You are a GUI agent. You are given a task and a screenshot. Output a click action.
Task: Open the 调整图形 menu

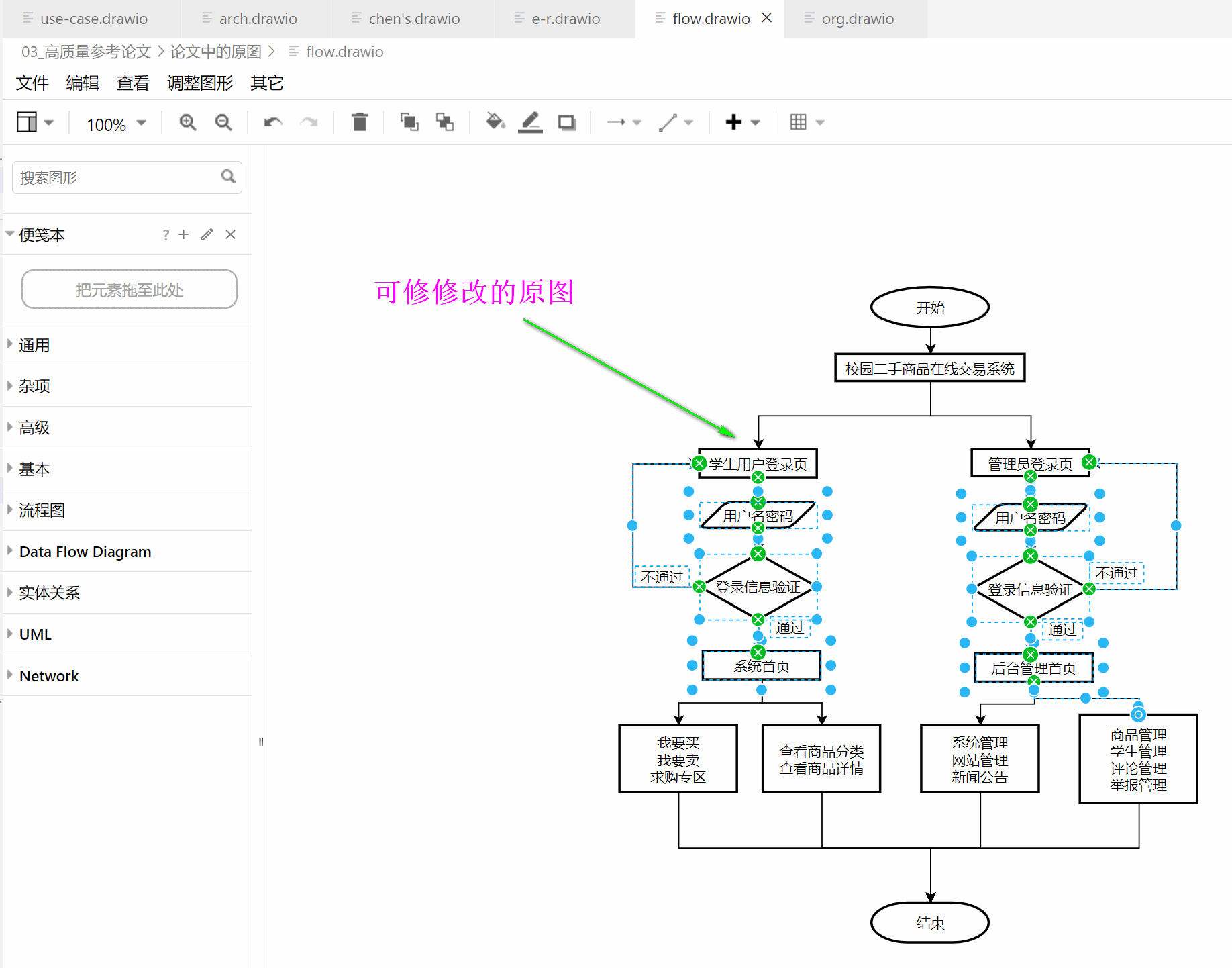(200, 83)
